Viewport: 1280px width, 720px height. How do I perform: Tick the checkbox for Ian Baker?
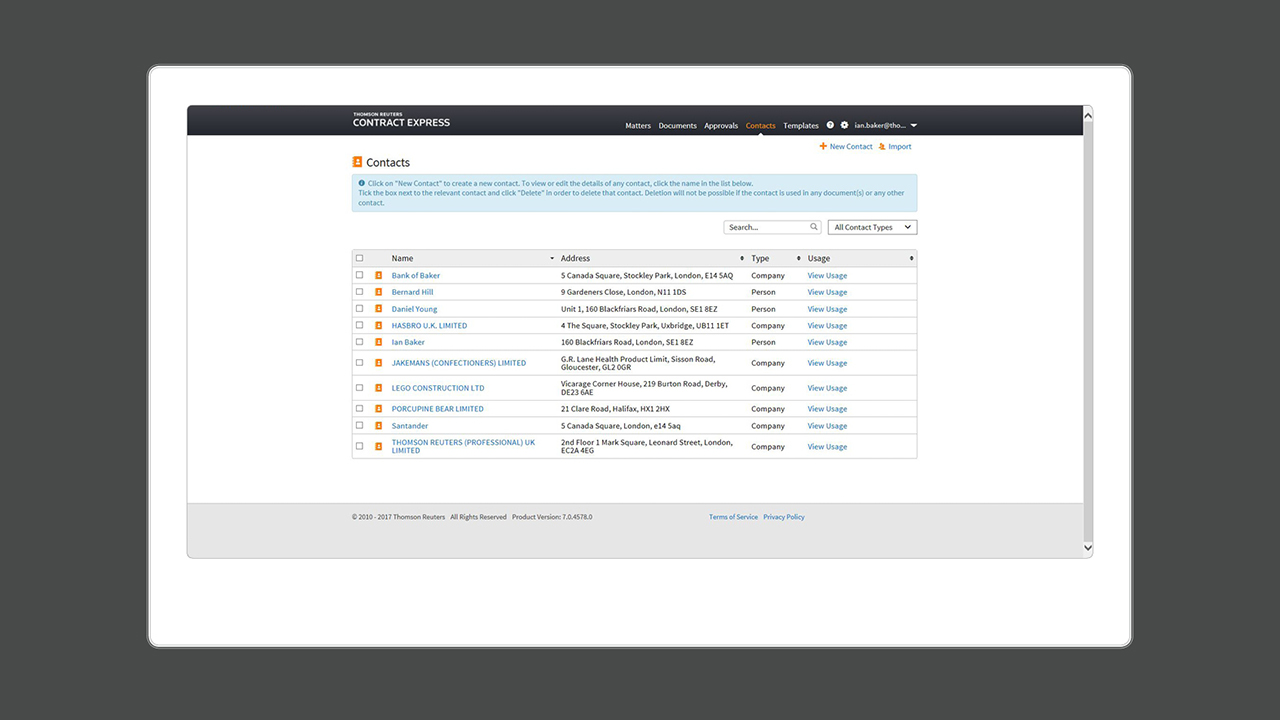360,342
